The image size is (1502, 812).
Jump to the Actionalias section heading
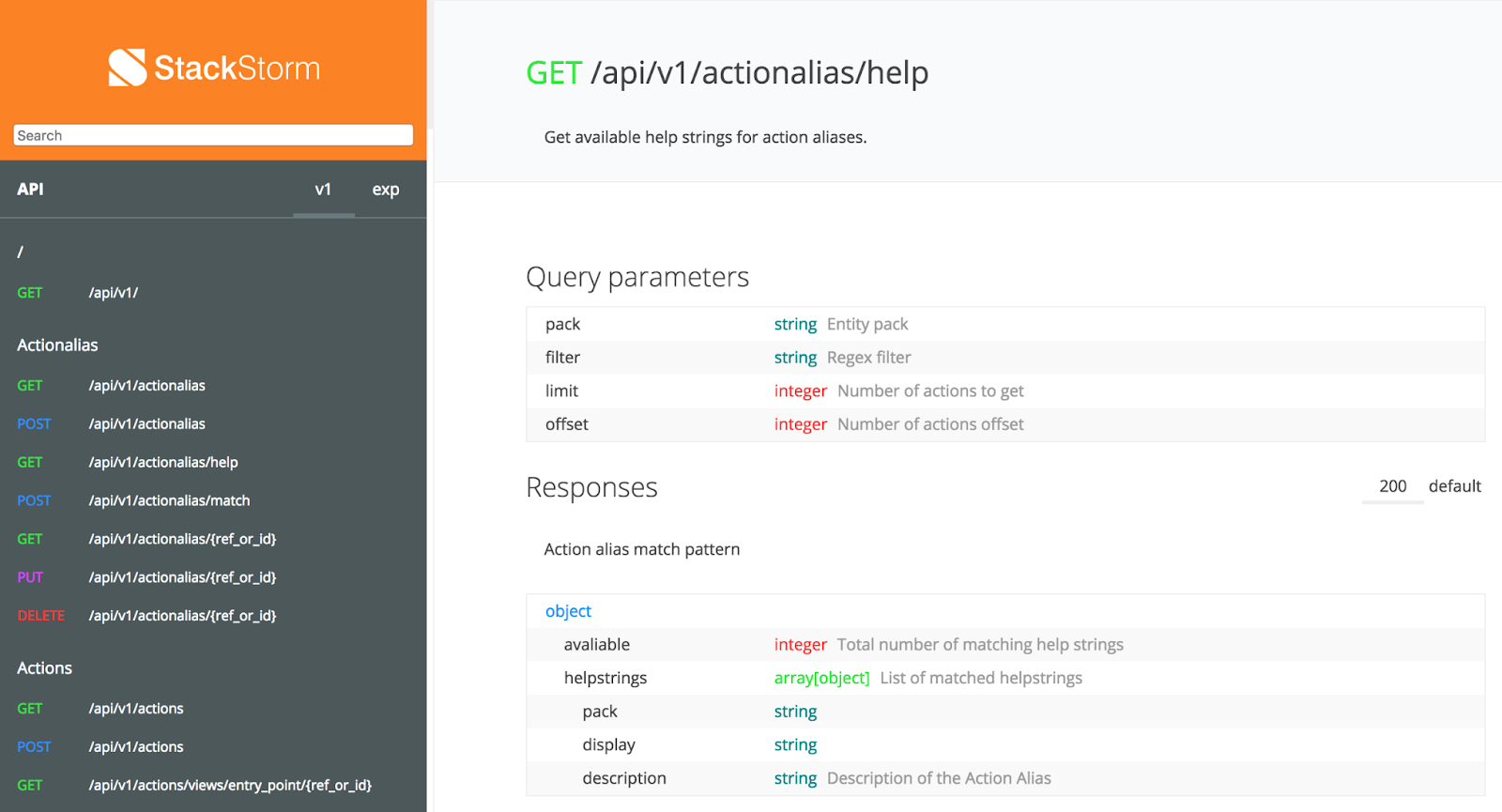click(x=57, y=345)
